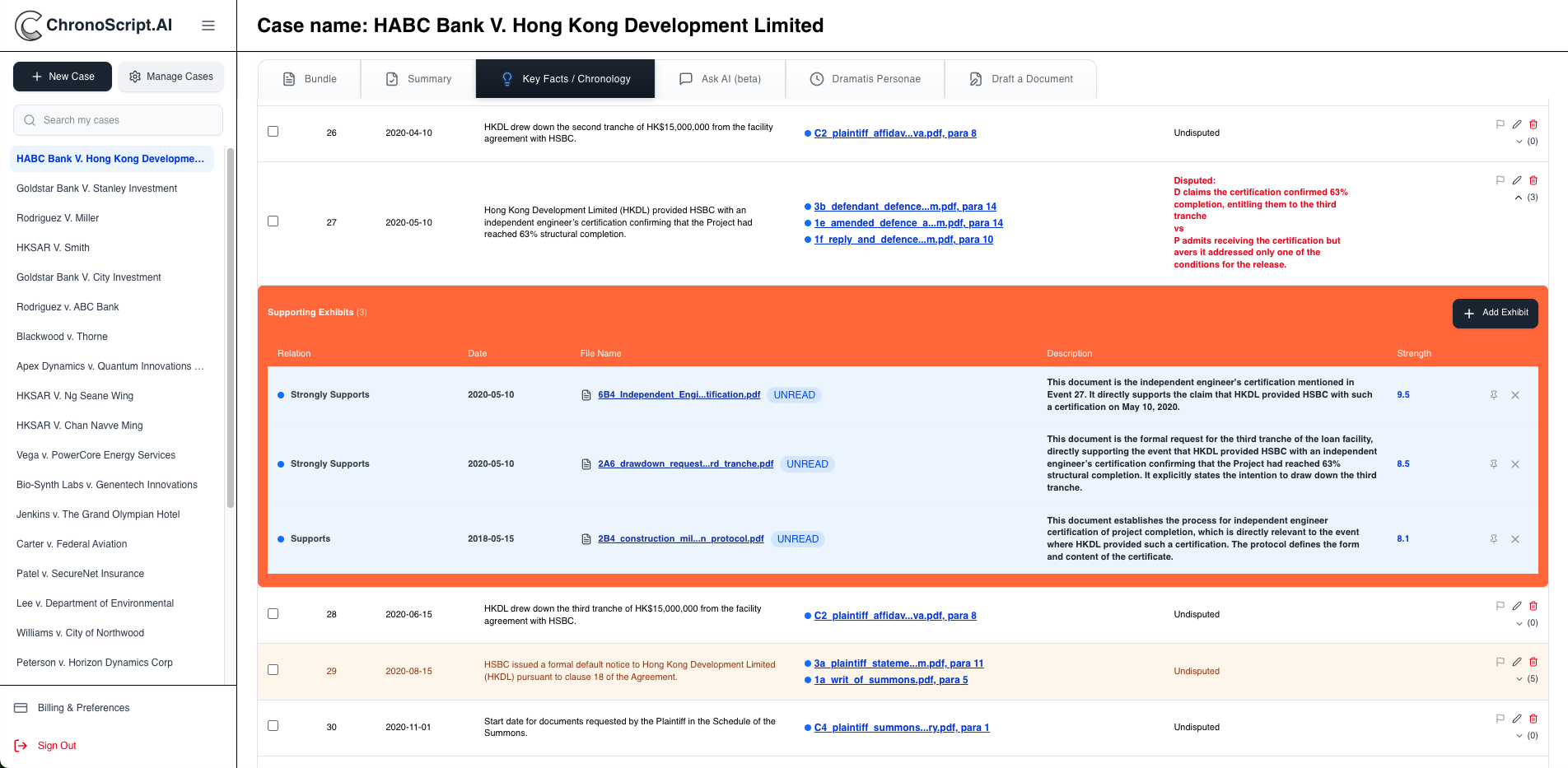1568x768 pixels.
Task: Switch to the Dramatis Personae tab
Action: coord(865,79)
